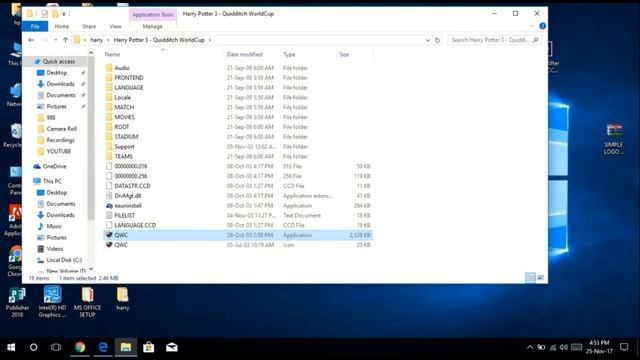Open Local Disk (C:) in sidebar
Screen dimensions: 640x360
click(x=64, y=260)
